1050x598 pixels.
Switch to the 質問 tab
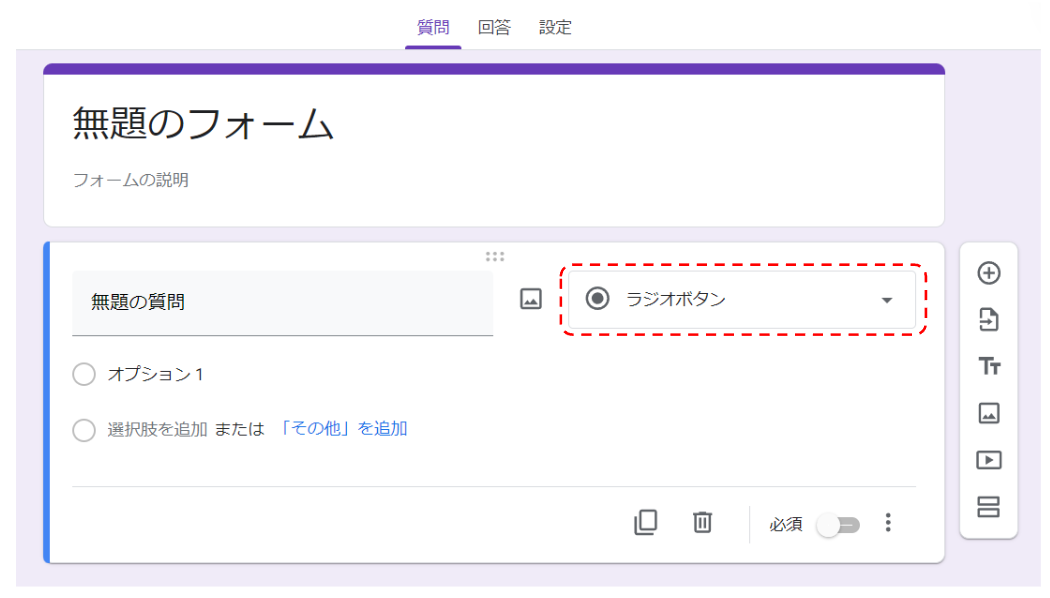tap(433, 27)
